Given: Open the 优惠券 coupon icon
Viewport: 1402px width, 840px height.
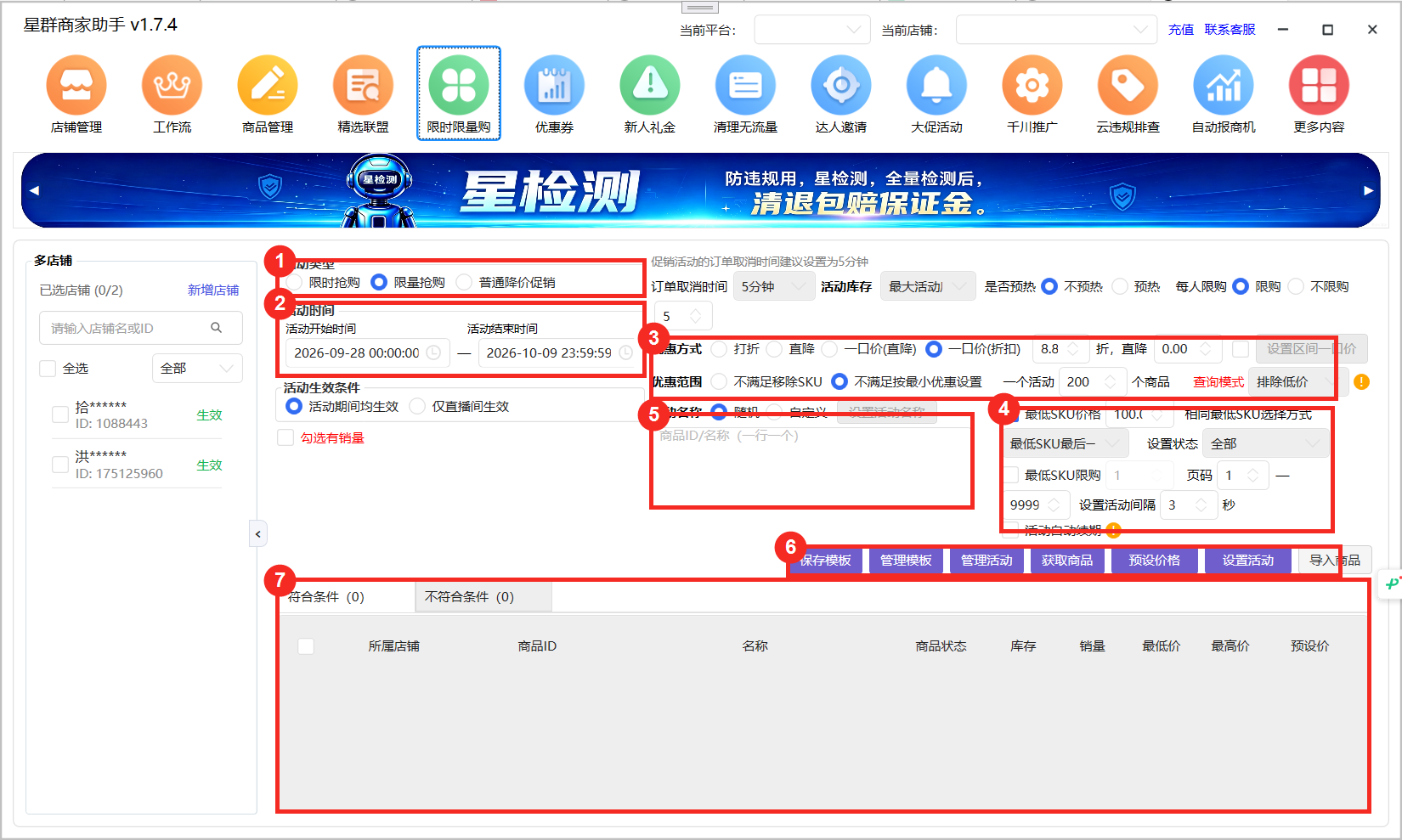Looking at the screenshot, I should (555, 85).
